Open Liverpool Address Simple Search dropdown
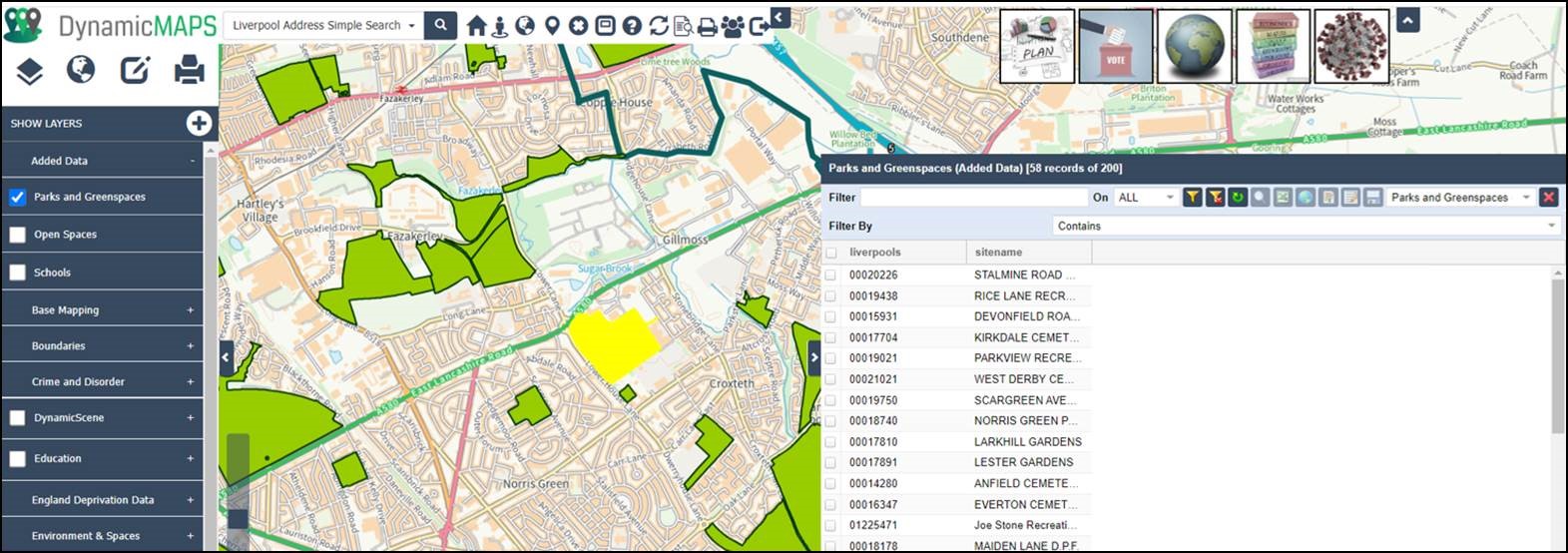The width and height of the screenshot is (1568, 553). coord(322,25)
